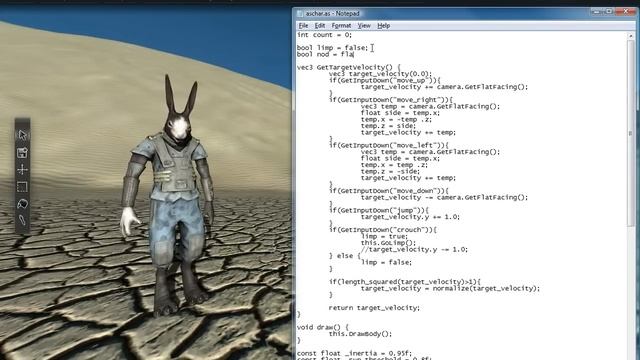Minimize the Notepad window

click(x=597, y=11)
